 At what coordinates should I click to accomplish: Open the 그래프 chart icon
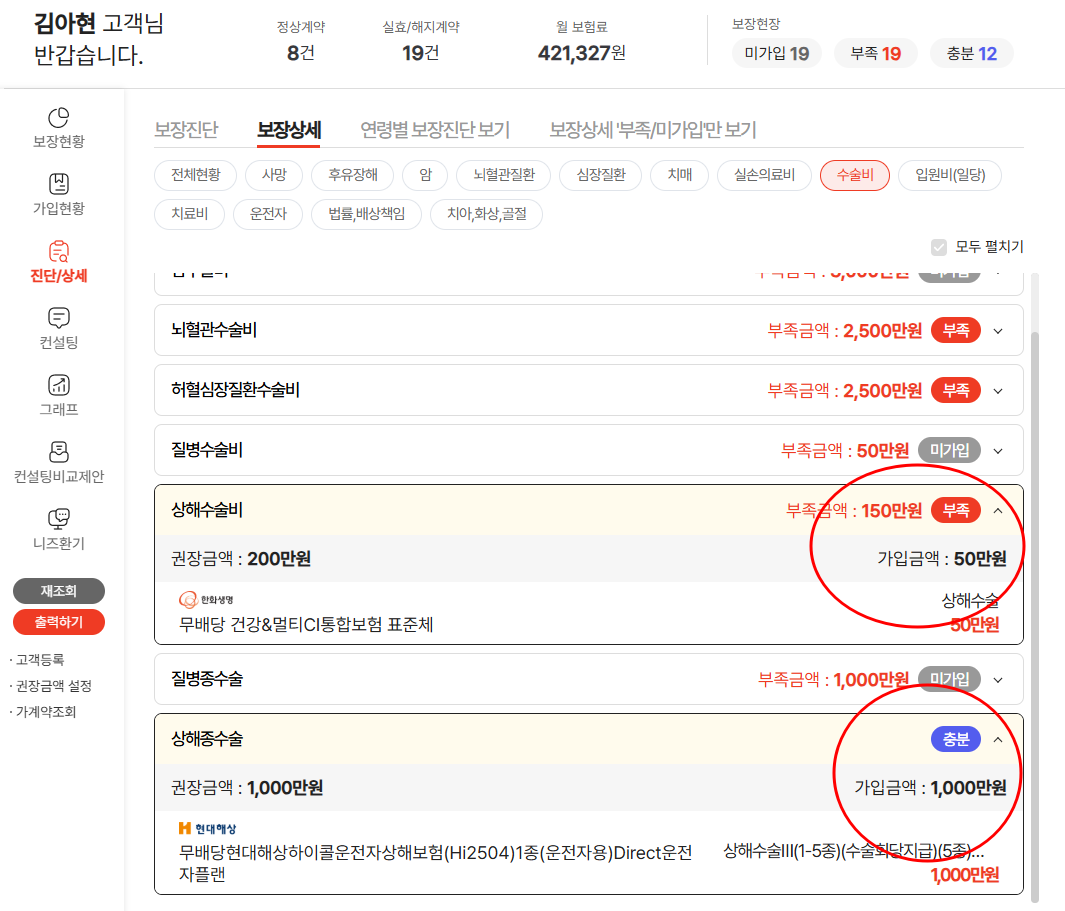[x=58, y=386]
